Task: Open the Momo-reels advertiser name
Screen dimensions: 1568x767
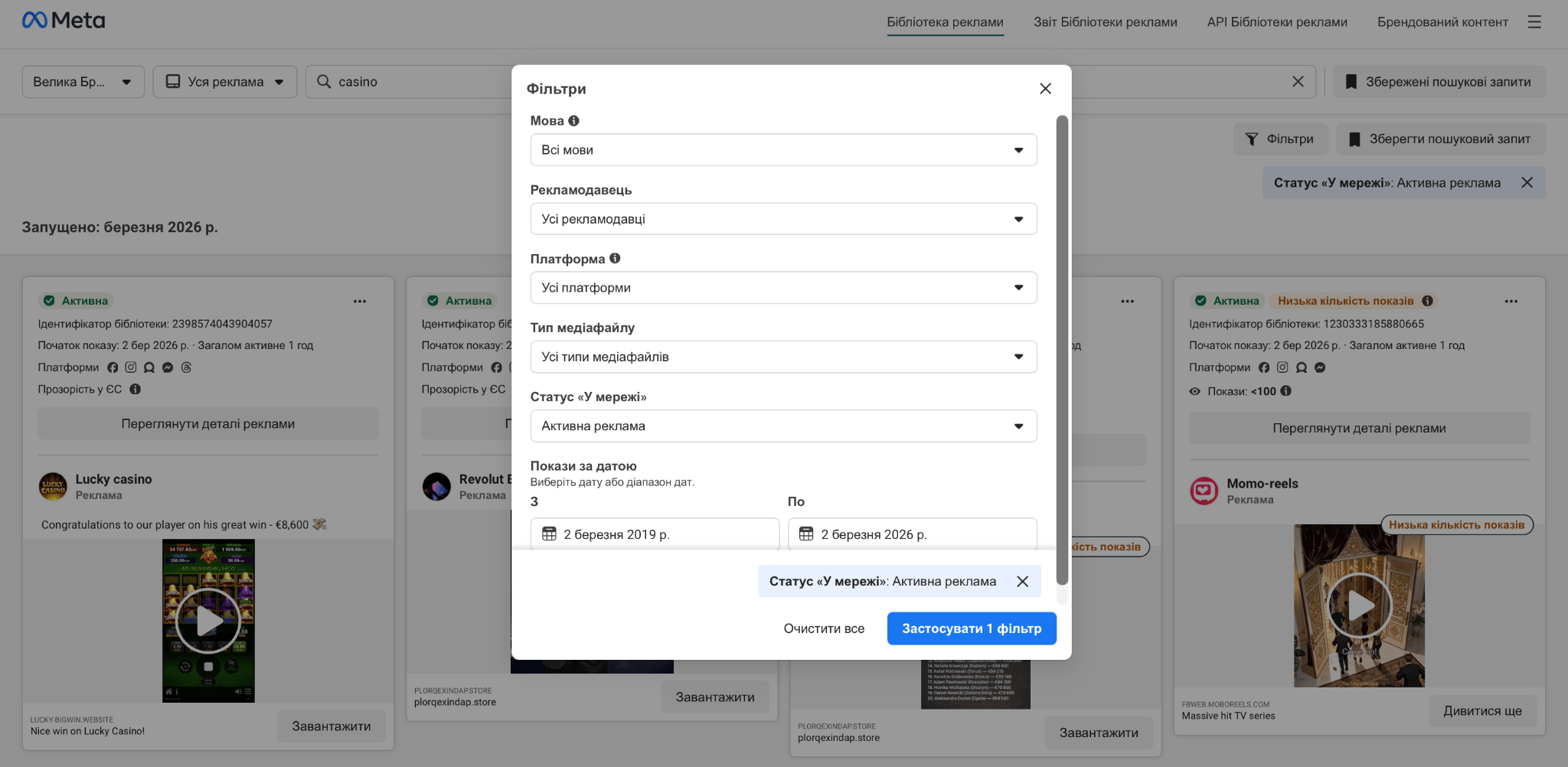Action: tap(1263, 484)
